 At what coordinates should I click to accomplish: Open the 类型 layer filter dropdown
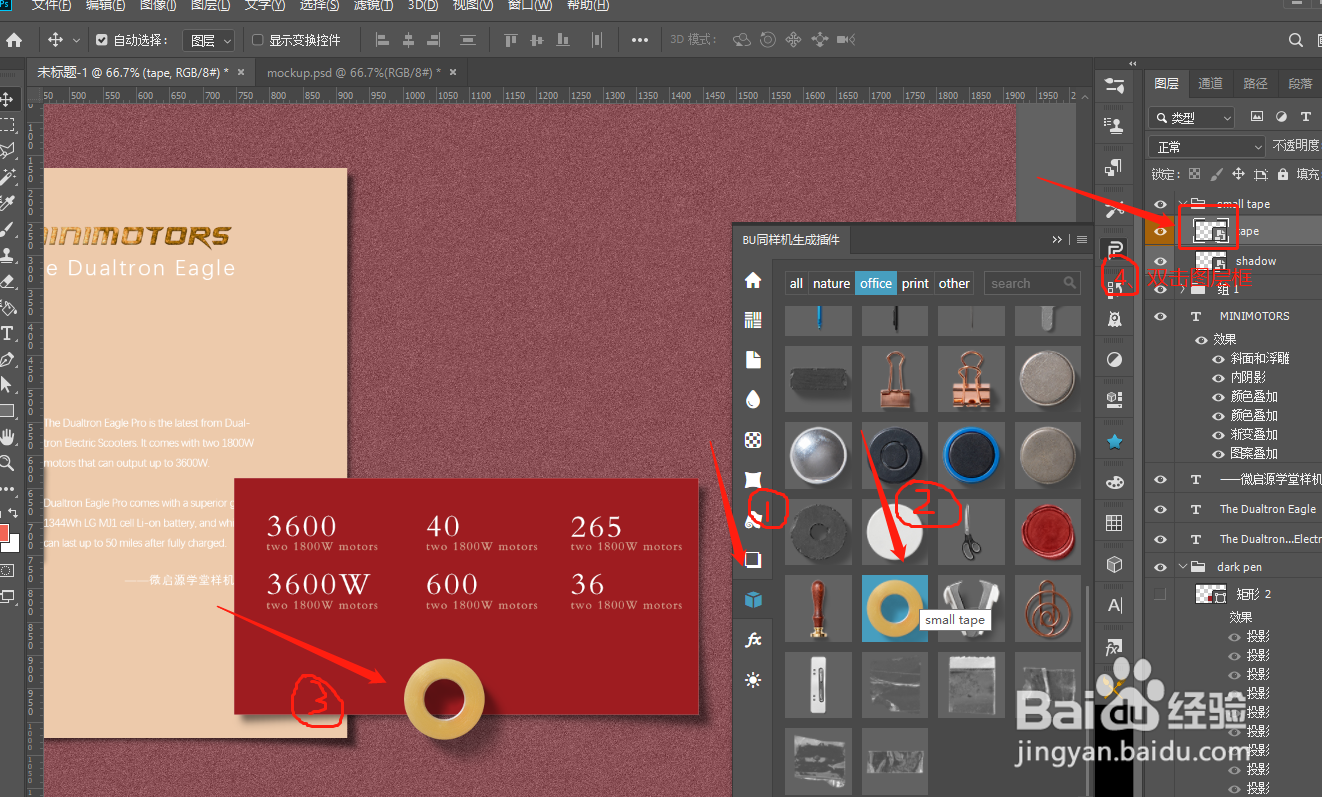1192,117
